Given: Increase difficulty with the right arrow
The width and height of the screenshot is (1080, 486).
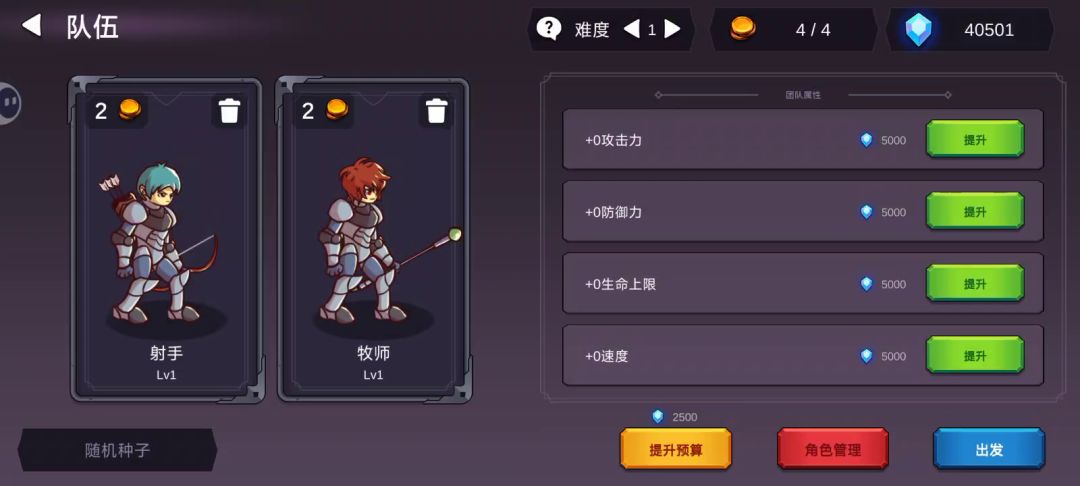Looking at the screenshot, I should coord(672,29).
